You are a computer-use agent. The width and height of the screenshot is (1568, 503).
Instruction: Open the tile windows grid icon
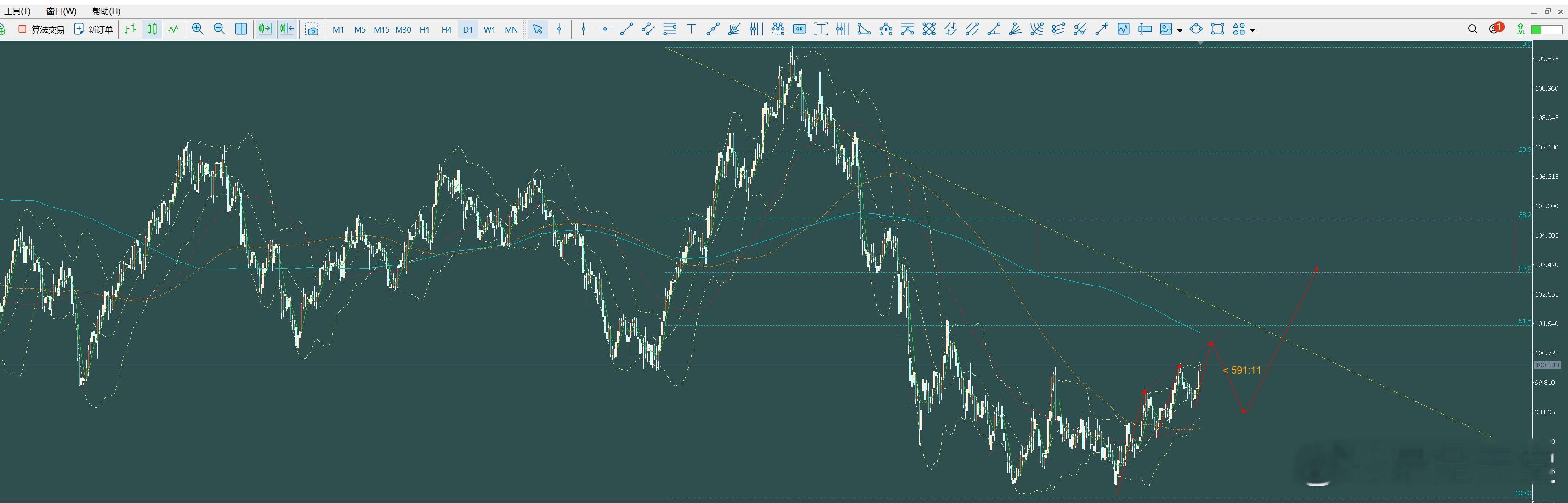[241, 29]
